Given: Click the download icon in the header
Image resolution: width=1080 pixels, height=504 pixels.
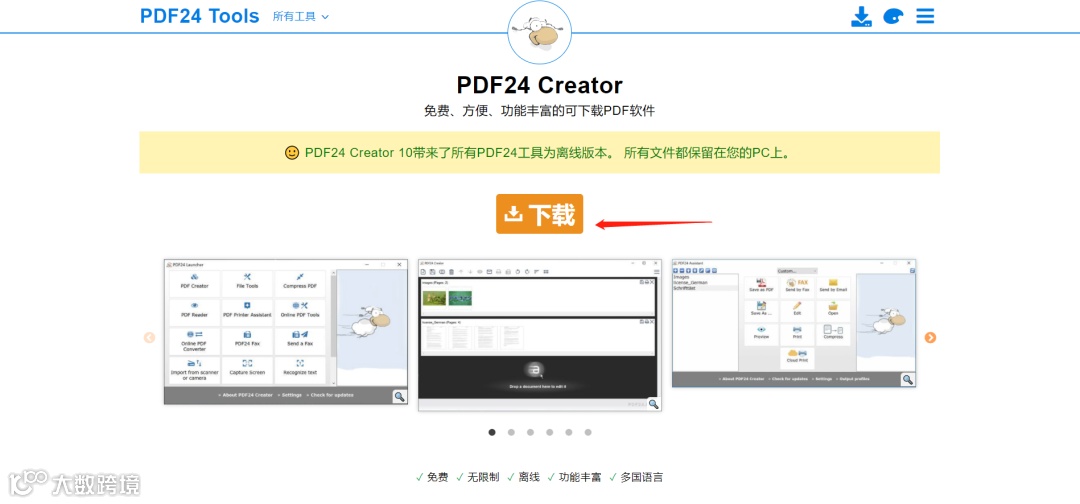Looking at the screenshot, I should pyautogui.click(x=861, y=17).
